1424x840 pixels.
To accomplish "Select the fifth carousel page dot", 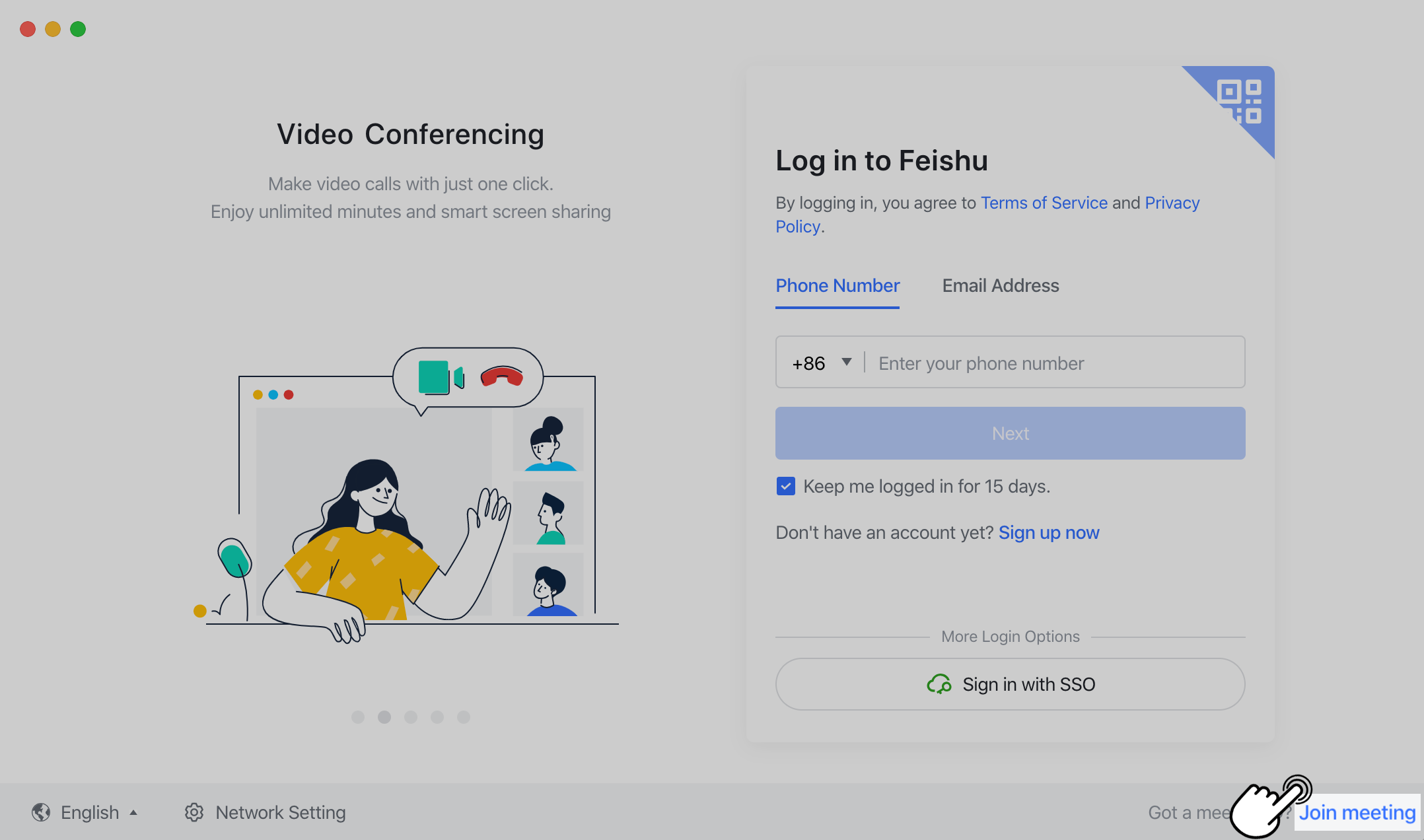I will click(464, 717).
